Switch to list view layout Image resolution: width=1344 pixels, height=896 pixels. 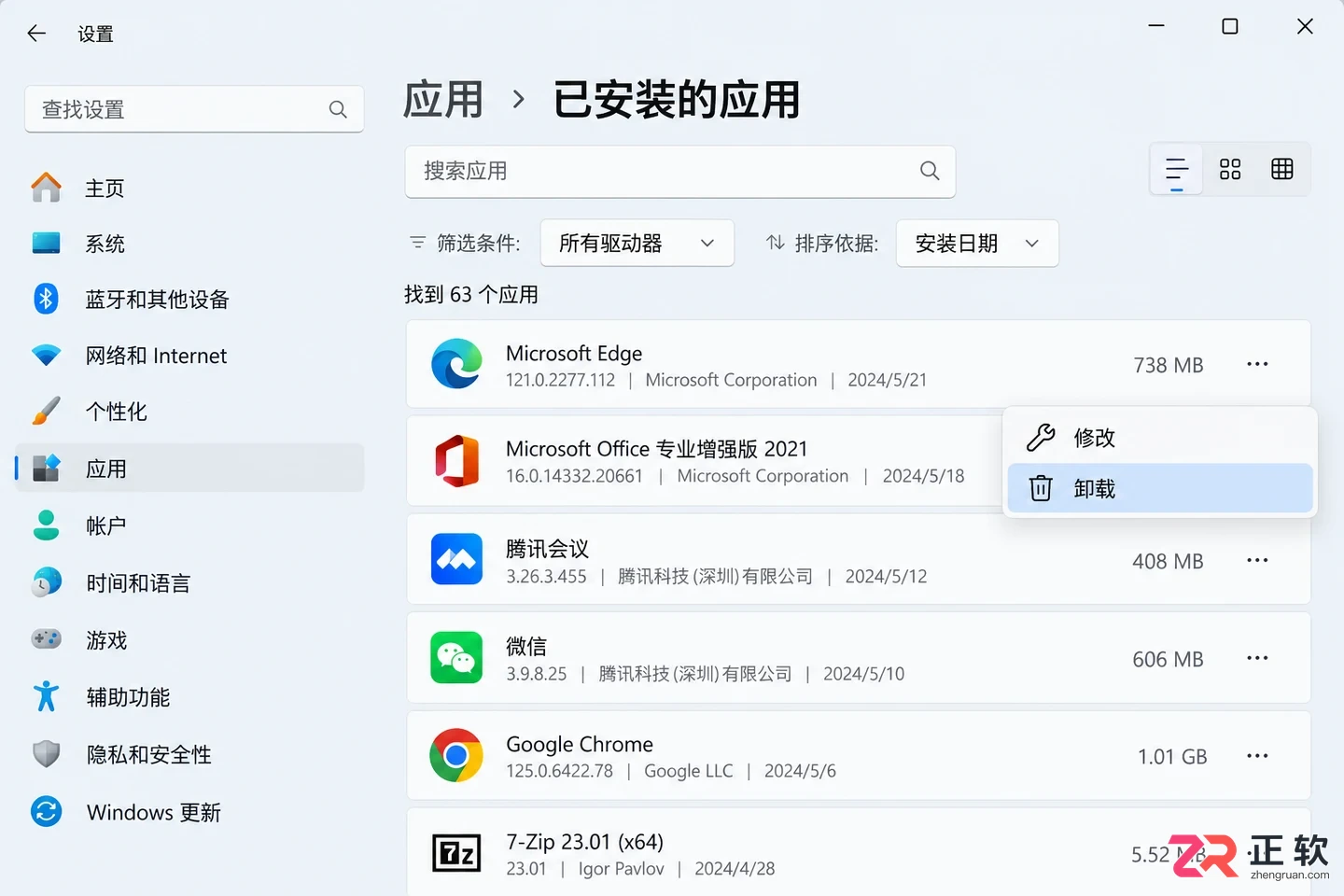point(1177,169)
